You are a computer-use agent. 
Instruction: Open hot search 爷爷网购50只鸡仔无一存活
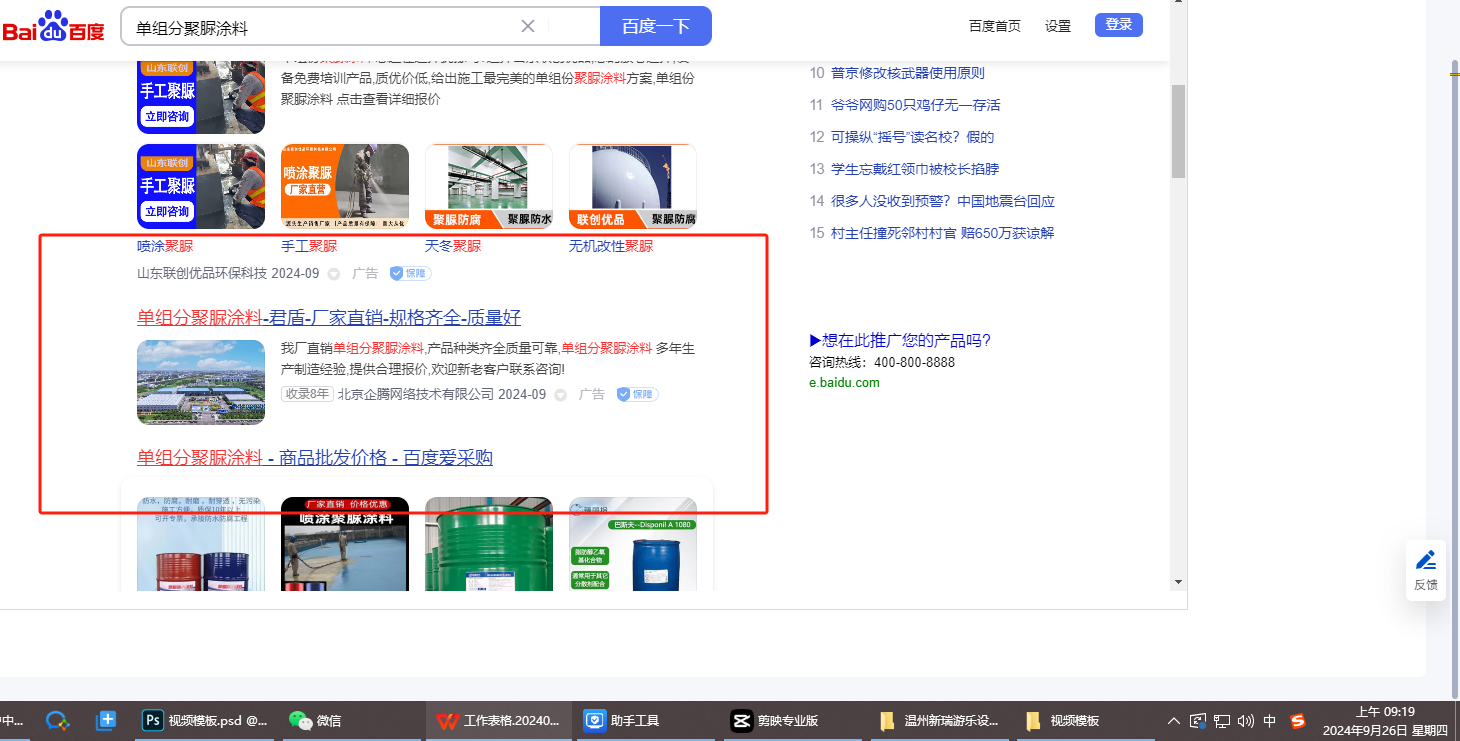point(915,105)
